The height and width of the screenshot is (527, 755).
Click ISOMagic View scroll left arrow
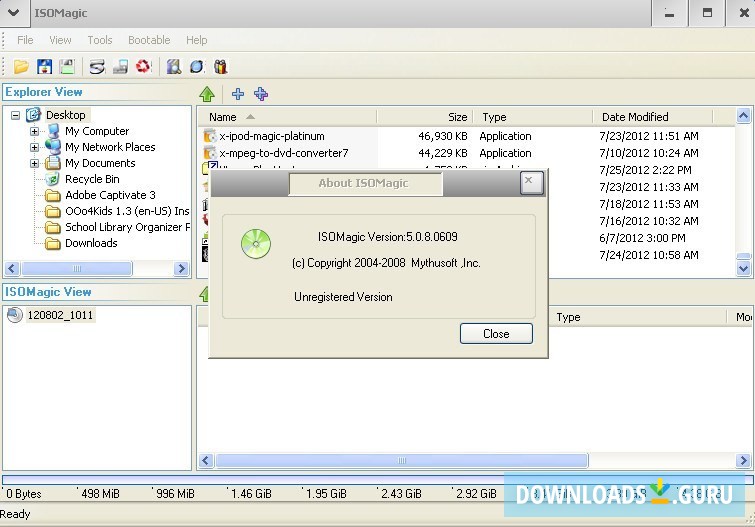pos(206,461)
